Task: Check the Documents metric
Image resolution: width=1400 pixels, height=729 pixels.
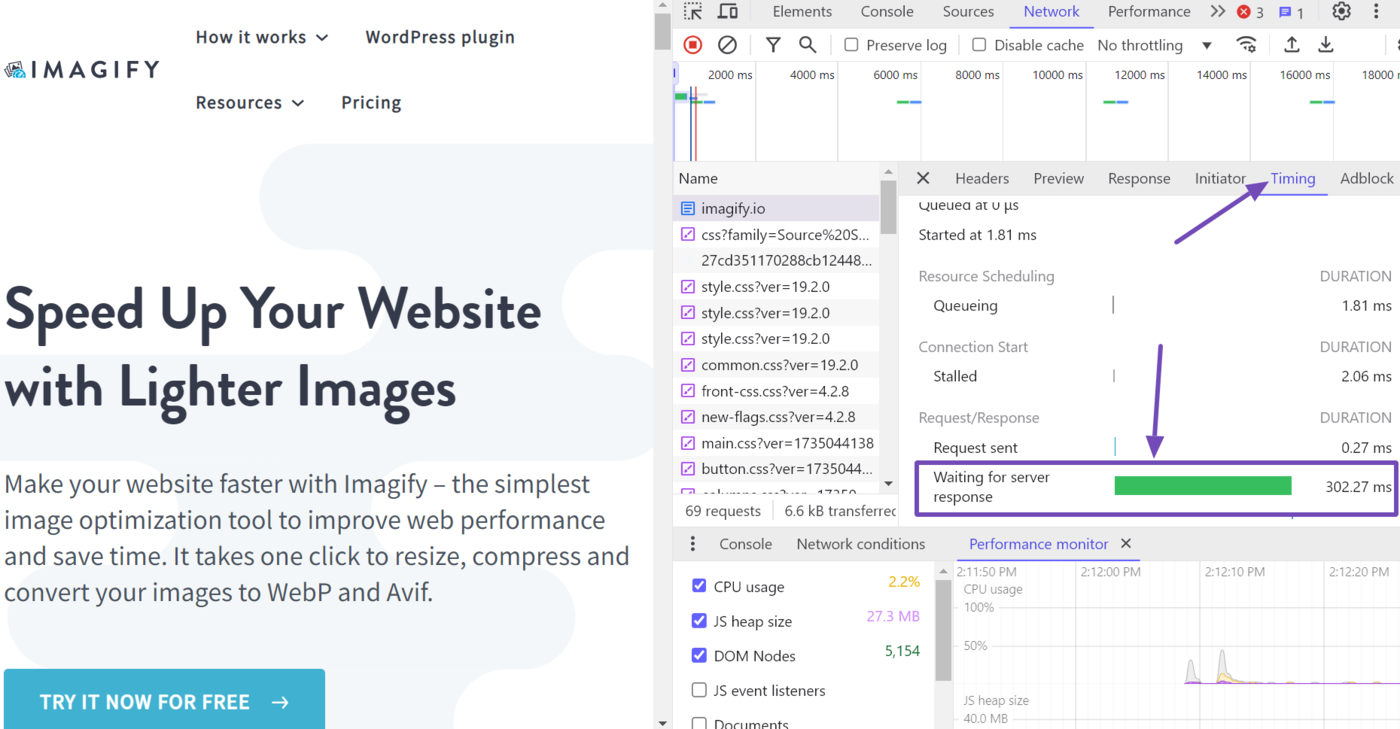Action: click(699, 723)
